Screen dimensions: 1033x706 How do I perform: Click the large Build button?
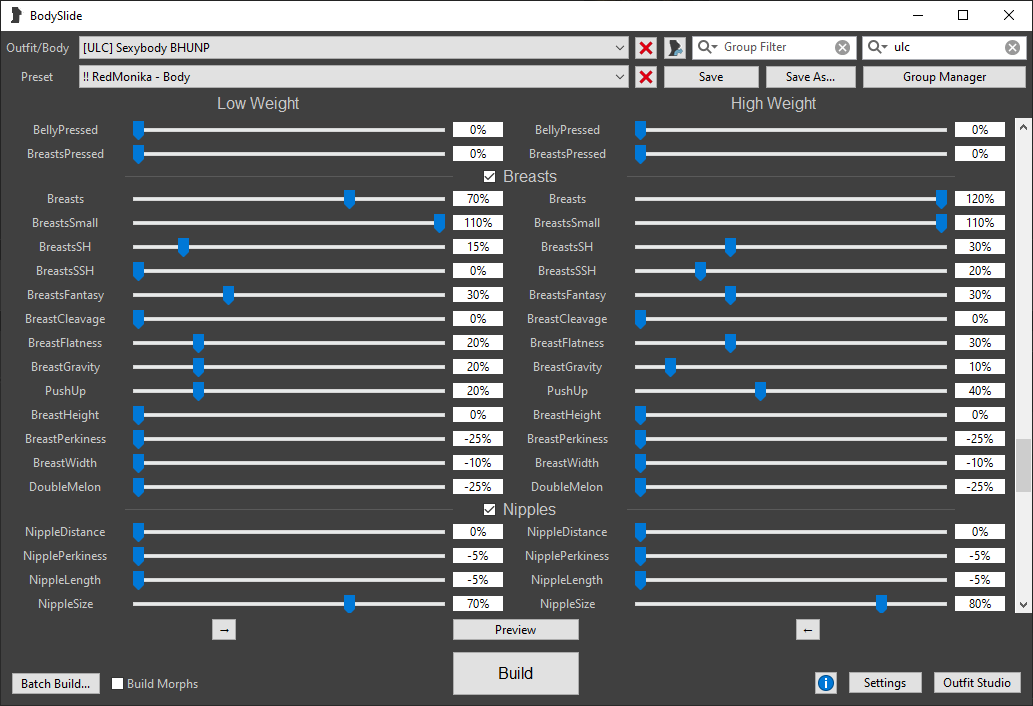[515, 673]
